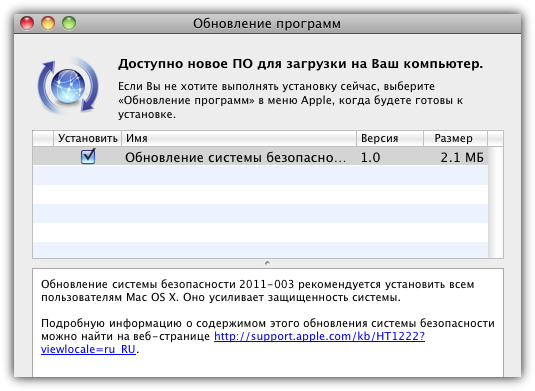Viewport: 535px width, 391px height.
Task: Zoom the window with green button
Action: pyautogui.click(x=69, y=23)
